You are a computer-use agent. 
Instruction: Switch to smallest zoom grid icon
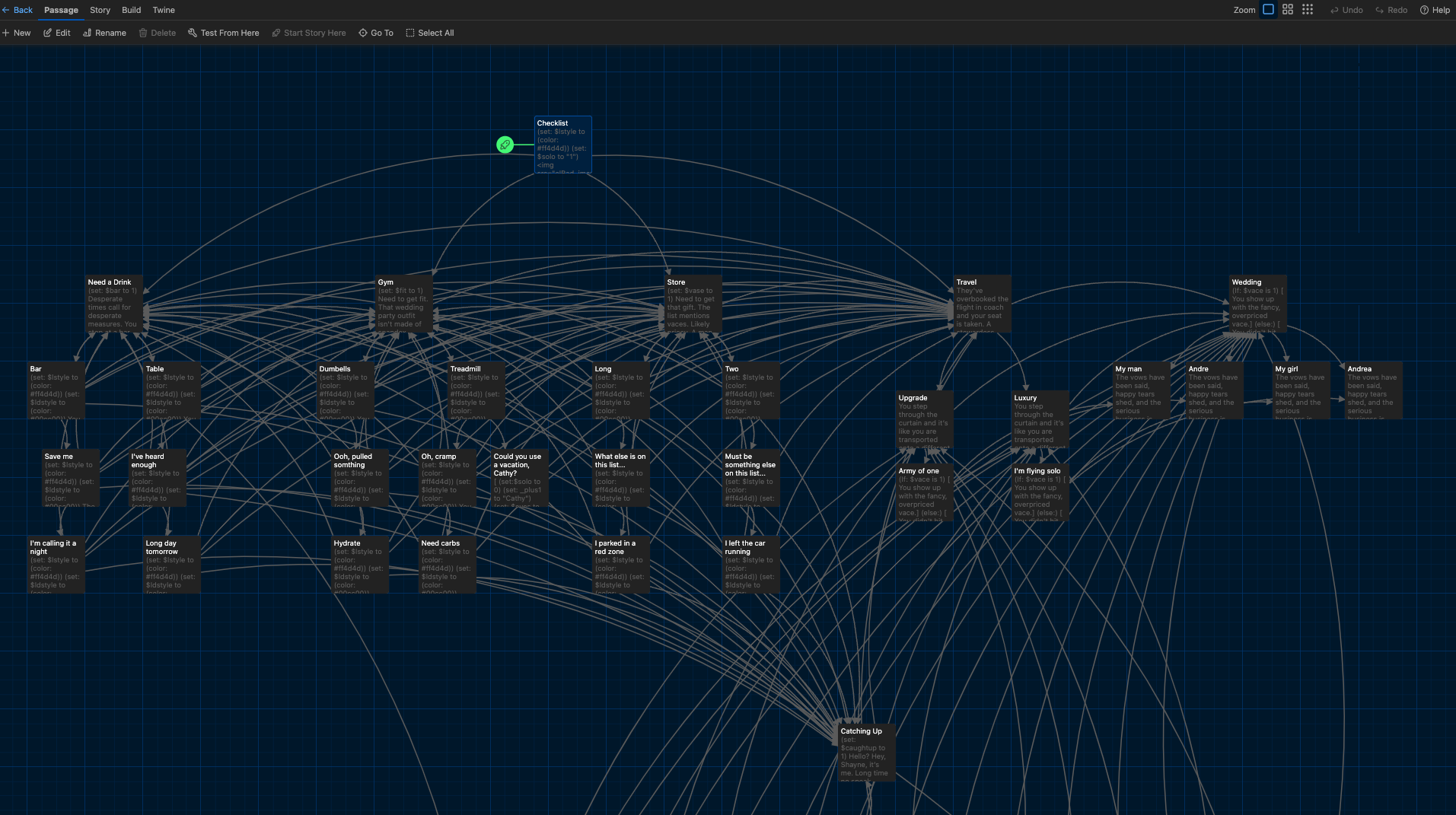point(1308,10)
